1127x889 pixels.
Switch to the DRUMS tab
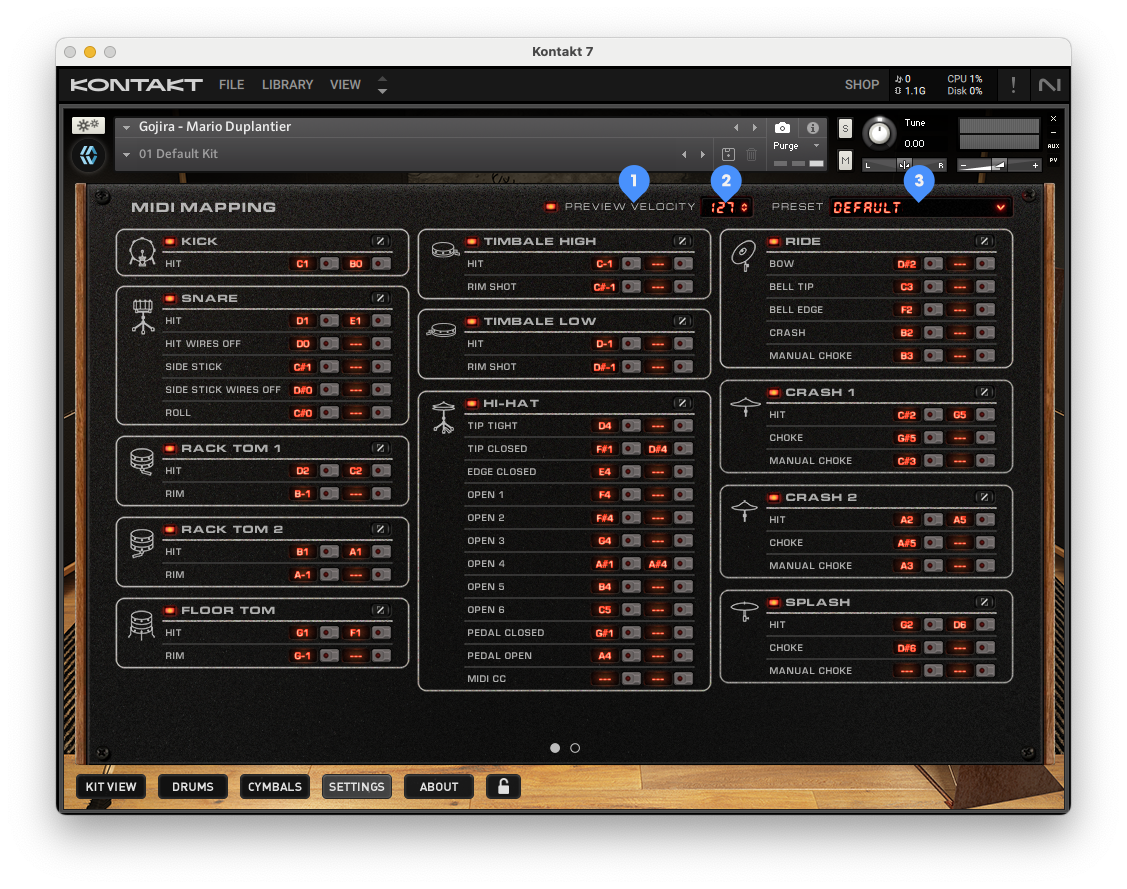point(193,787)
